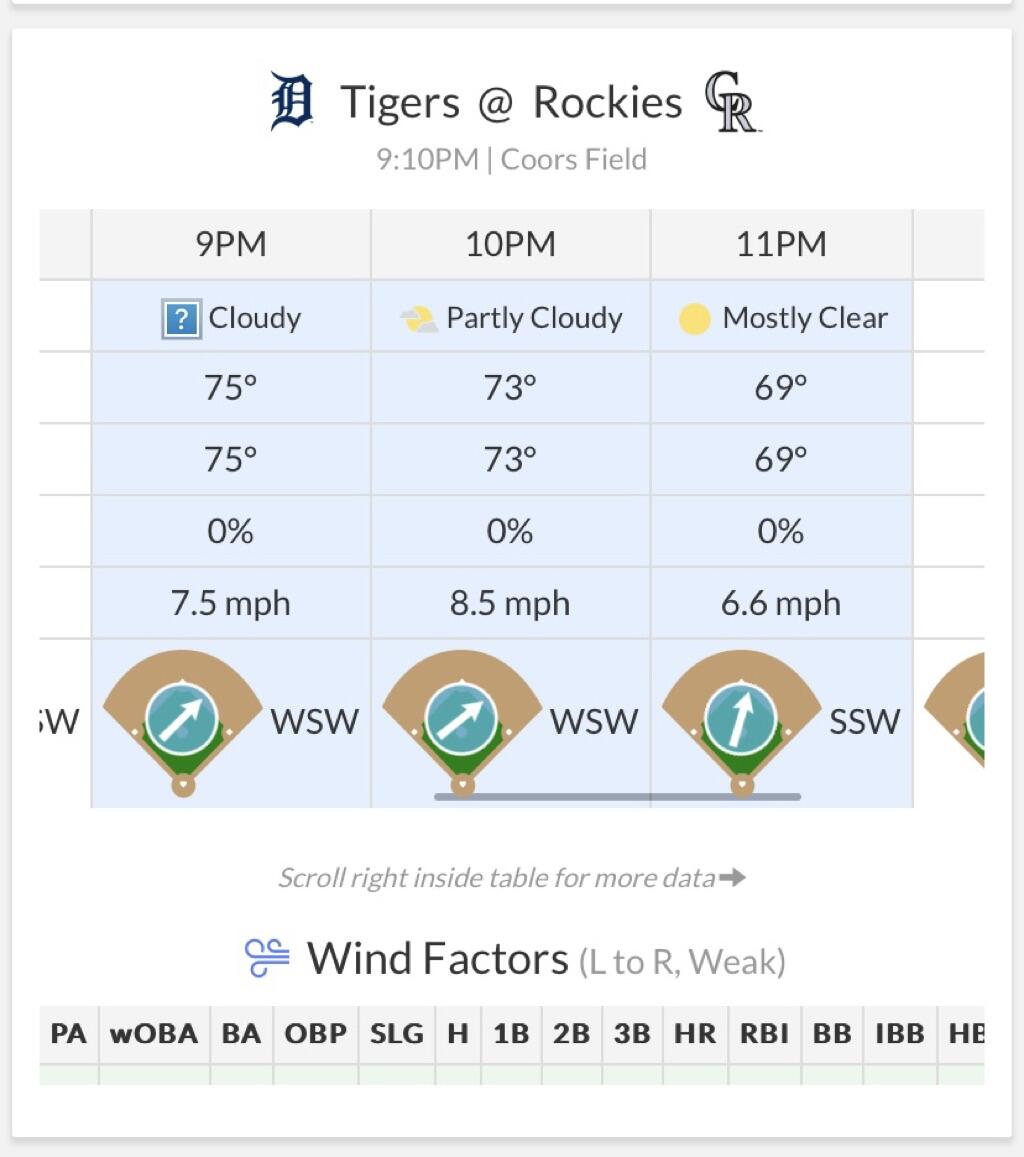
Task: Click the scroll right arrow icon
Action: (x=733, y=877)
